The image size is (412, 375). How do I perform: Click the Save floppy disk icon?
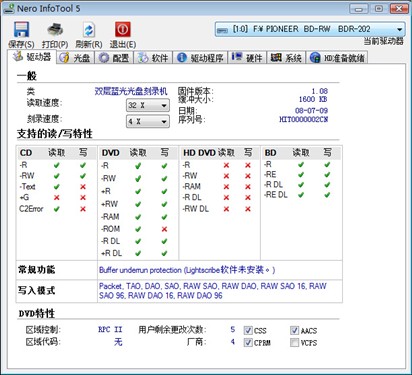(x=21, y=29)
